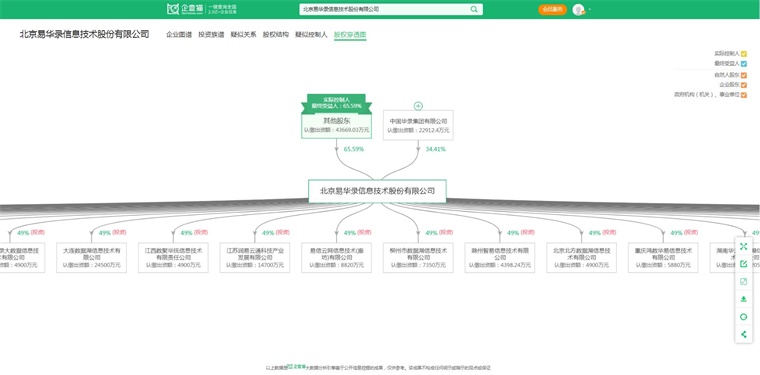This screenshot has width=760, height=375.
Task: Open the 重庆鸿数华易信息技术有限公司 node
Action: [x=663, y=257]
